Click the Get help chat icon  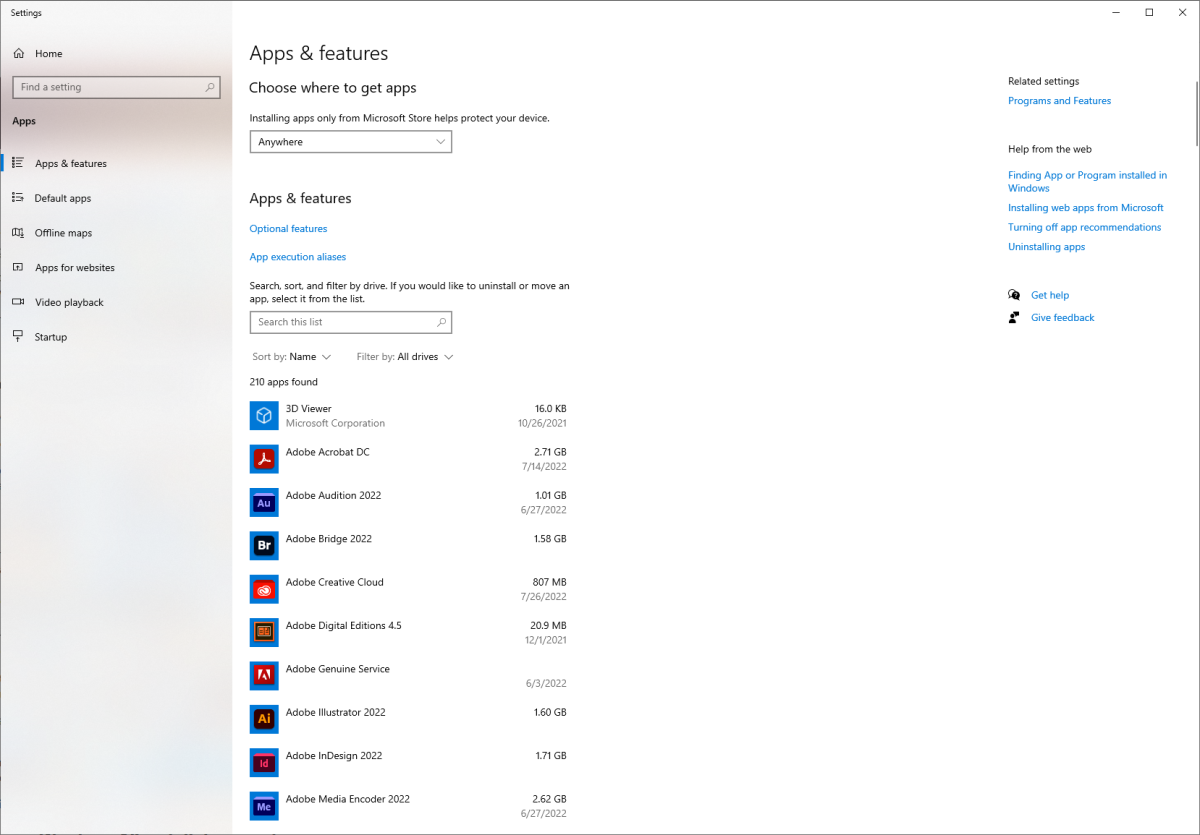(x=1014, y=295)
